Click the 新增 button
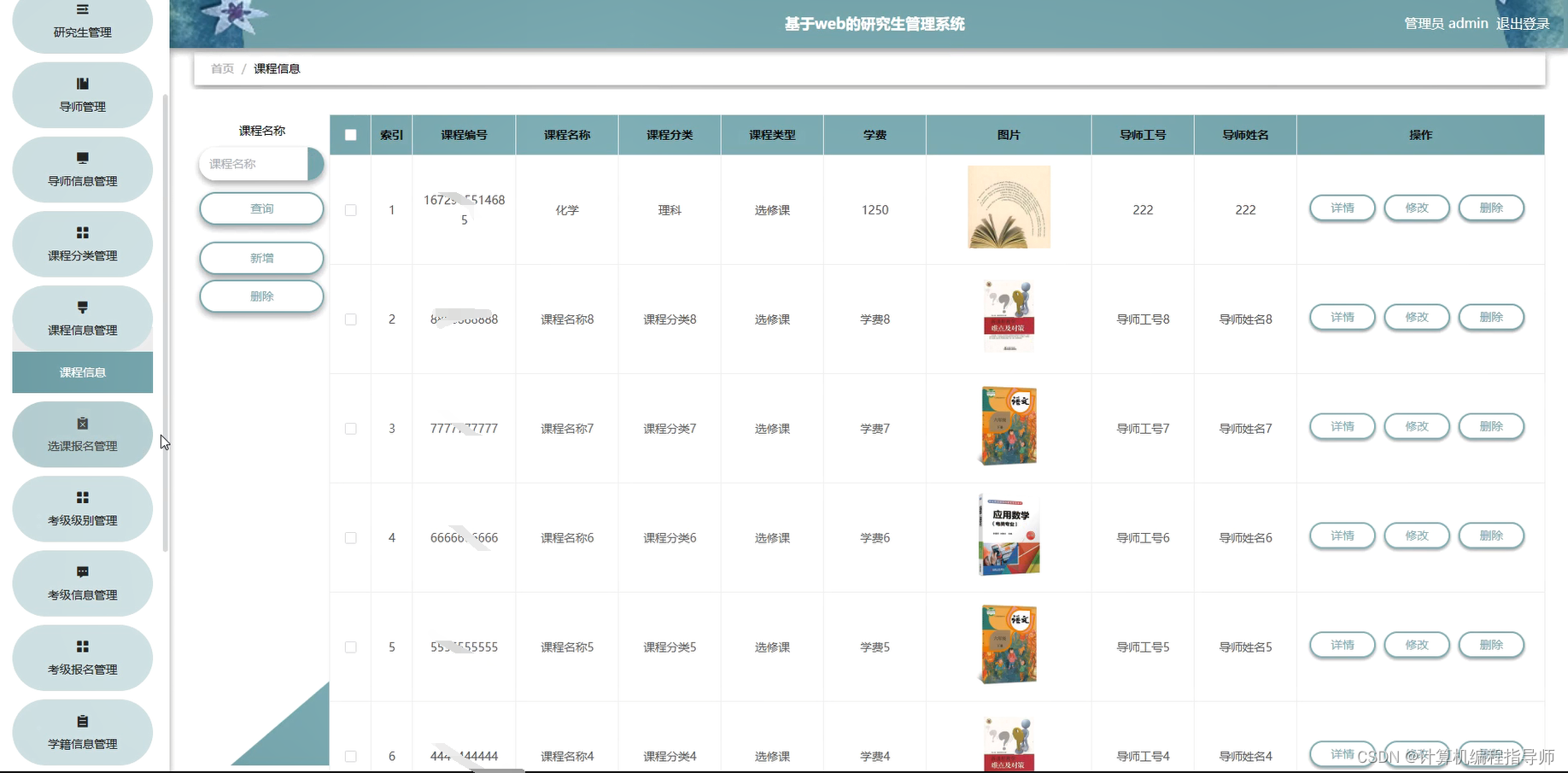Image resolution: width=1568 pixels, height=773 pixels. (x=261, y=258)
